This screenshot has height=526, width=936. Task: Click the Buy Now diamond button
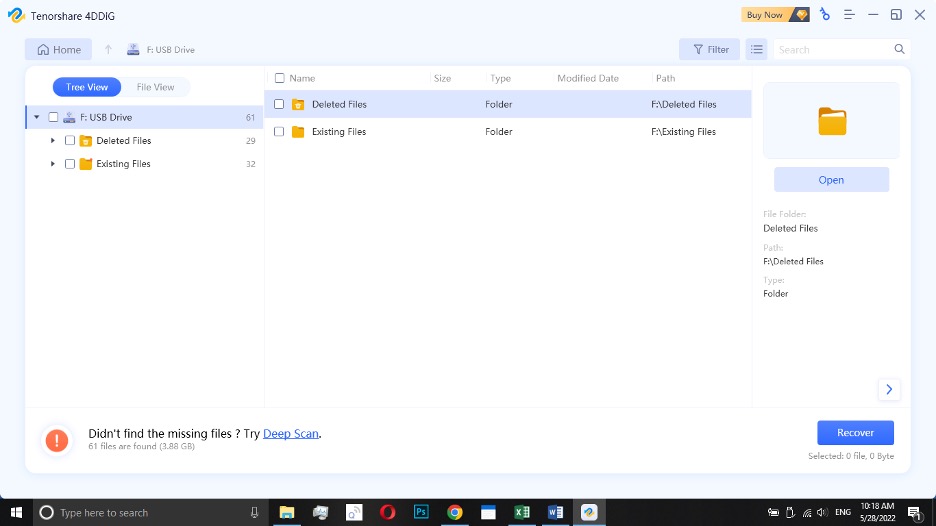tap(775, 15)
